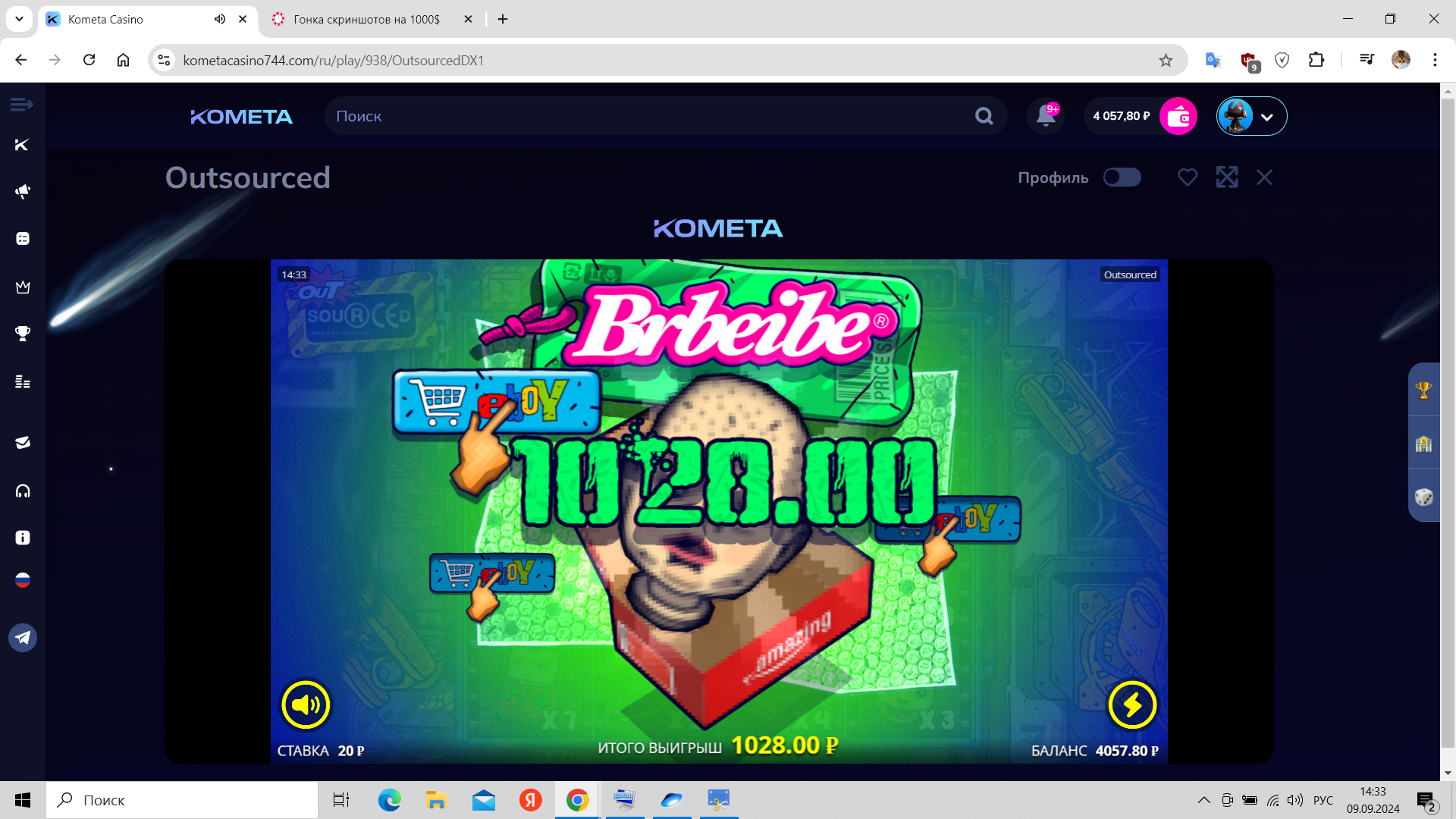Click the dice icon in right panel
The image size is (1456, 819).
click(x=1423, y=497)
